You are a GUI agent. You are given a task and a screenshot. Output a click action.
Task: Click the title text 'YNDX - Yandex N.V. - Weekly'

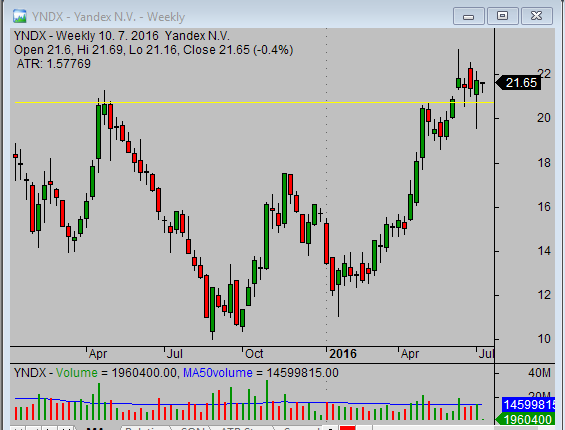108,17
